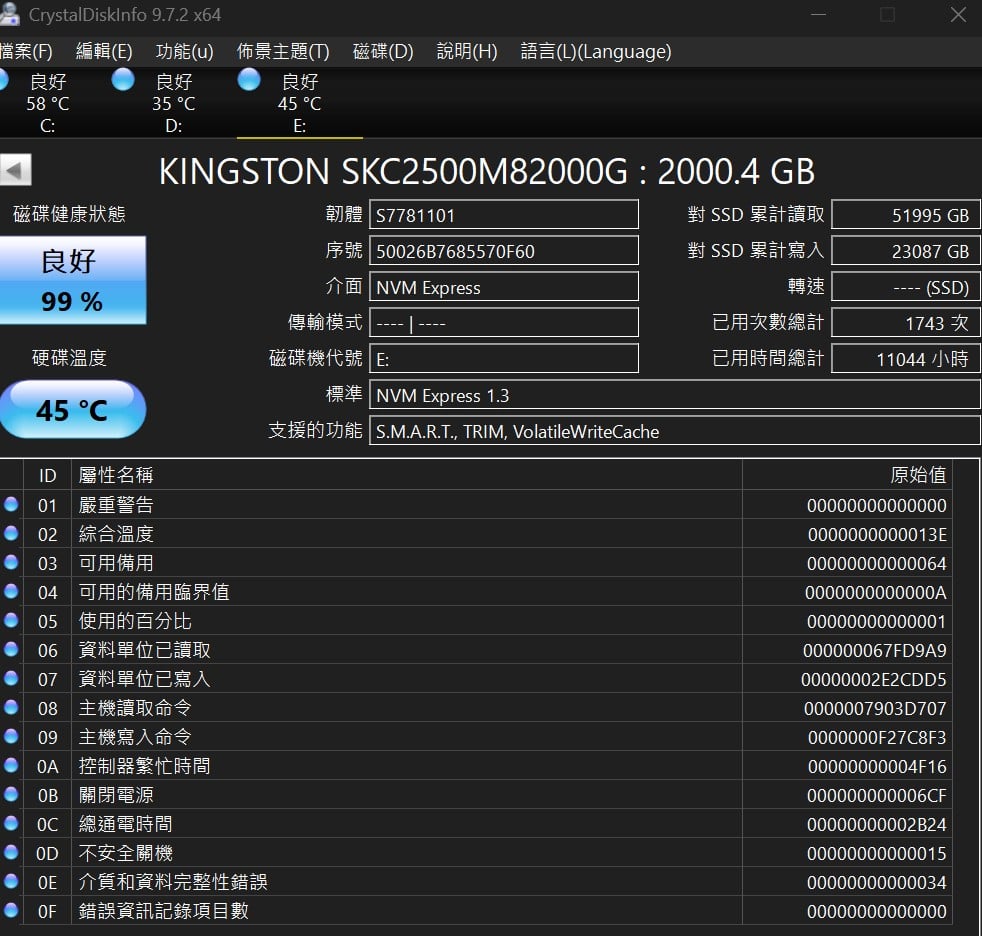Open the 佈景主題(T) menu
The width and height of the screenshot is (982, 936).
click(x=283, y=51)
